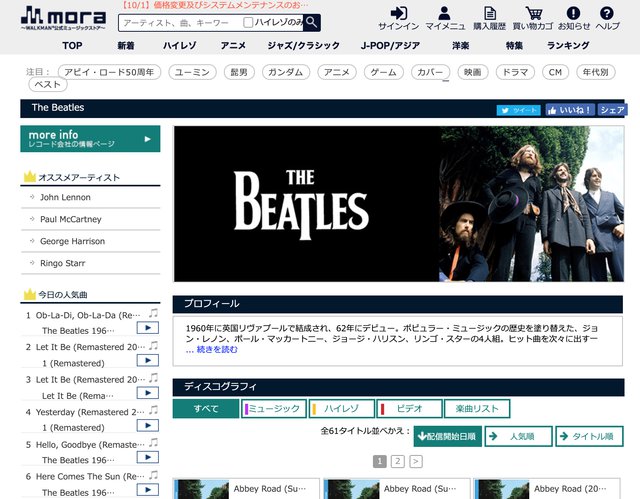Open the J-POP/アジア menu

[x=393, y=46]
